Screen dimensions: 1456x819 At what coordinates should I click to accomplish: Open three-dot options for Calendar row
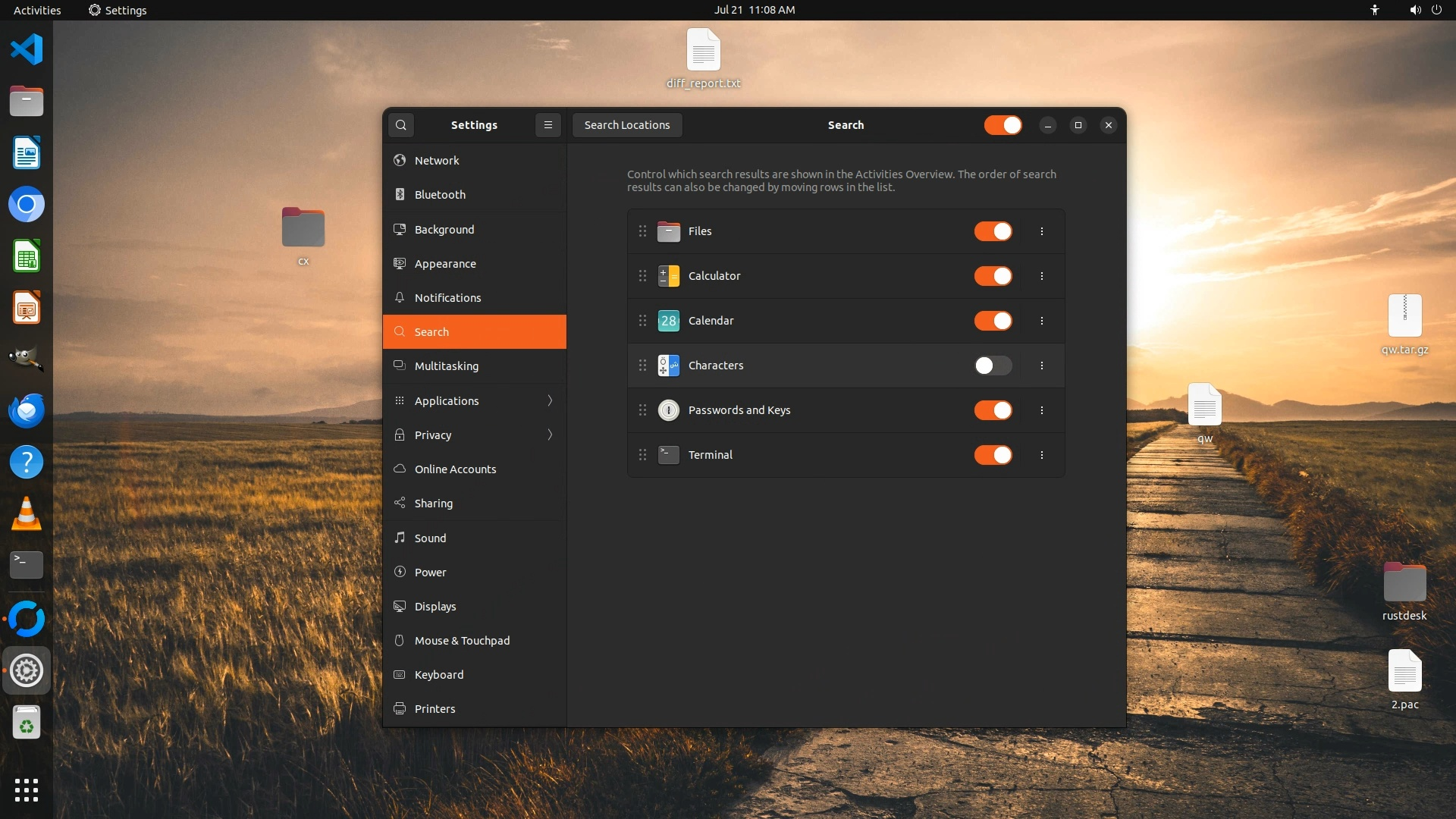pyautogui.click(x=1042, y=321)
